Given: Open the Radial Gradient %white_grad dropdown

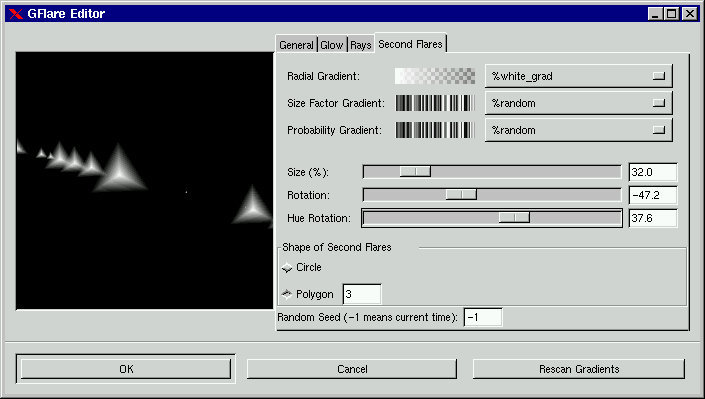Looking at the screenshot, I should pos(579,76).
